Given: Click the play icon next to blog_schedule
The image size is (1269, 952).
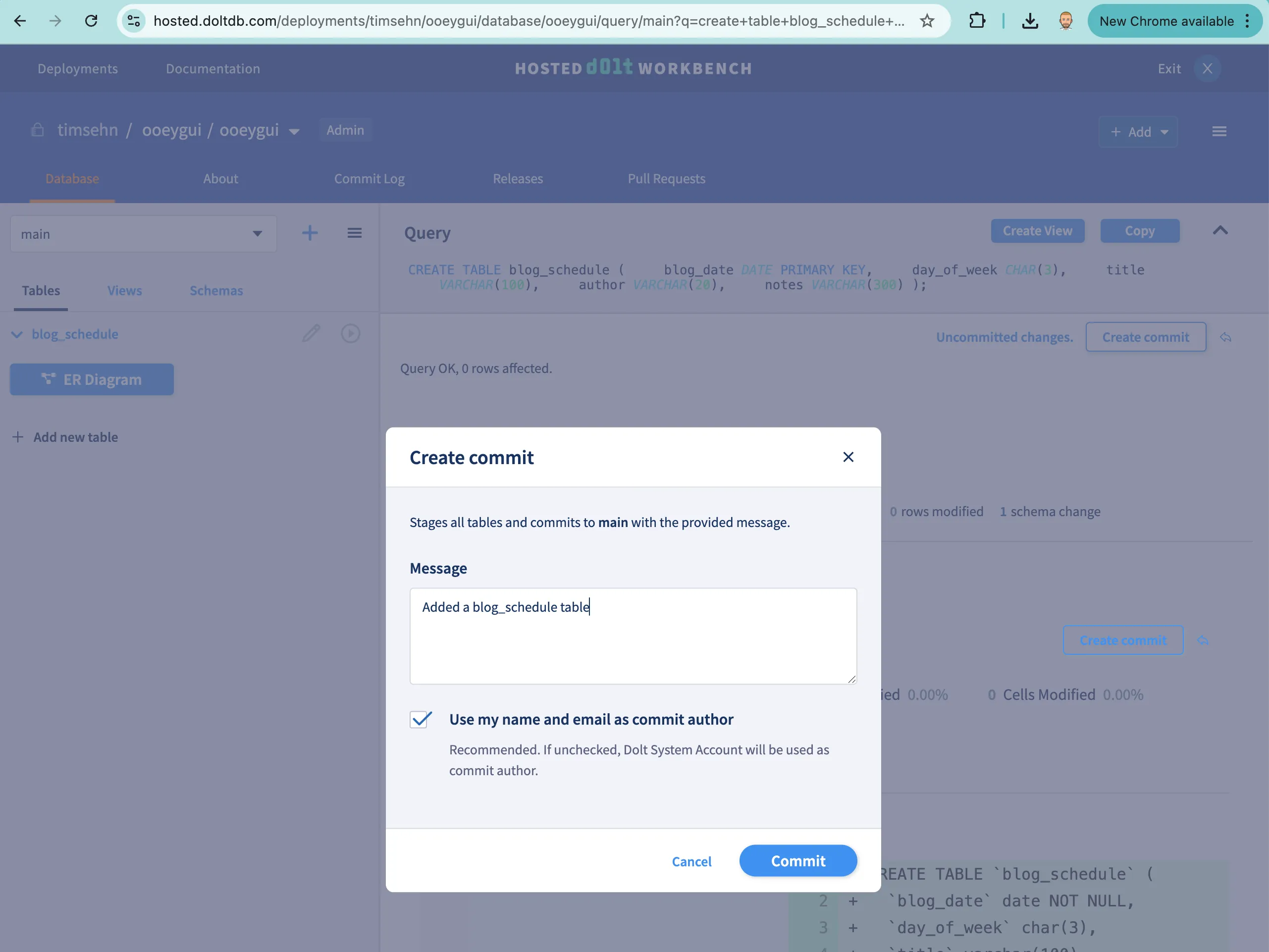Looking at the screenshot, I should point(351,333).
